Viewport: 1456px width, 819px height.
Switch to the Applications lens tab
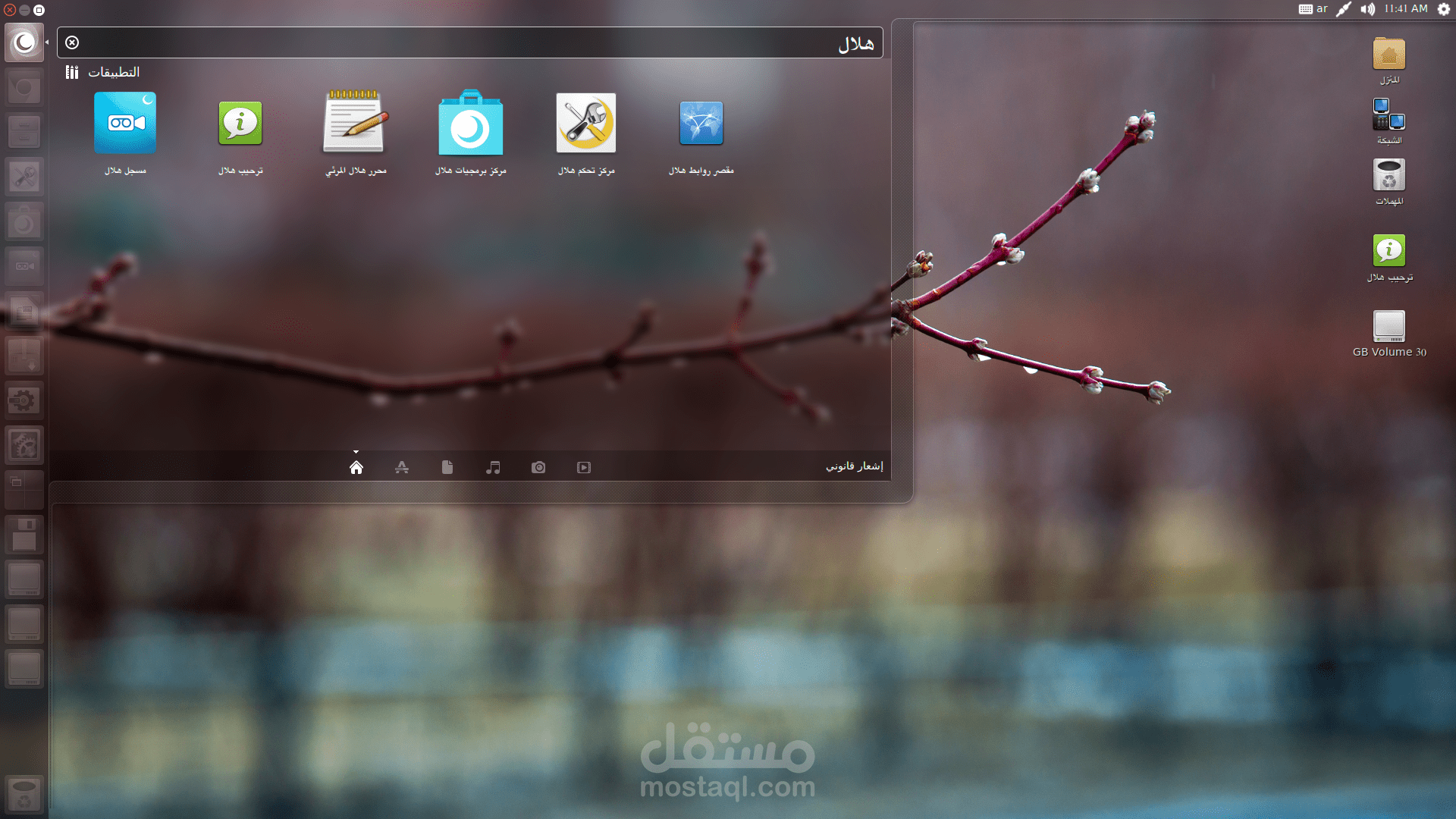pos(402,467)
